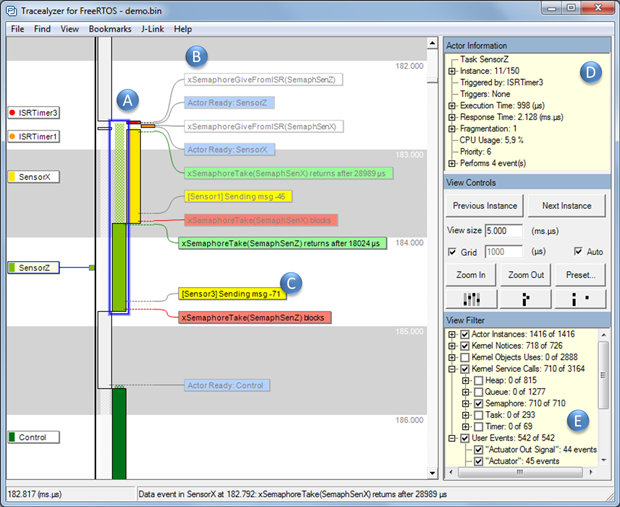Screen dimensions: 620x507
Task: Enable the Queue filter checkbox
Action: 478,392
